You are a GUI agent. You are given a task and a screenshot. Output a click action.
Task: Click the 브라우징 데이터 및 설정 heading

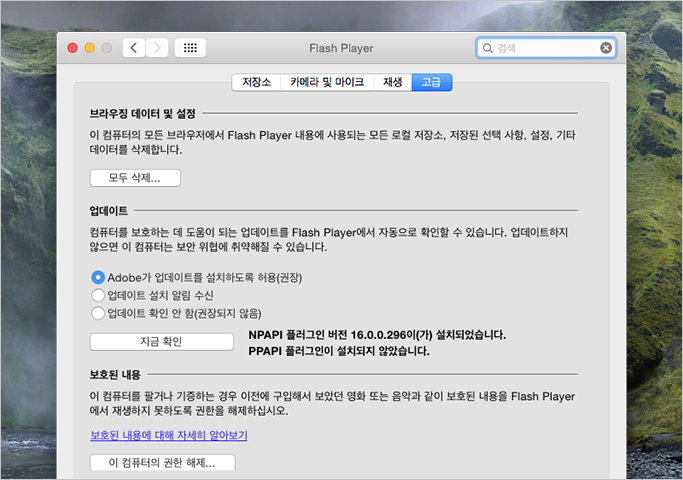pyautogui.click(x=143, y=114)
